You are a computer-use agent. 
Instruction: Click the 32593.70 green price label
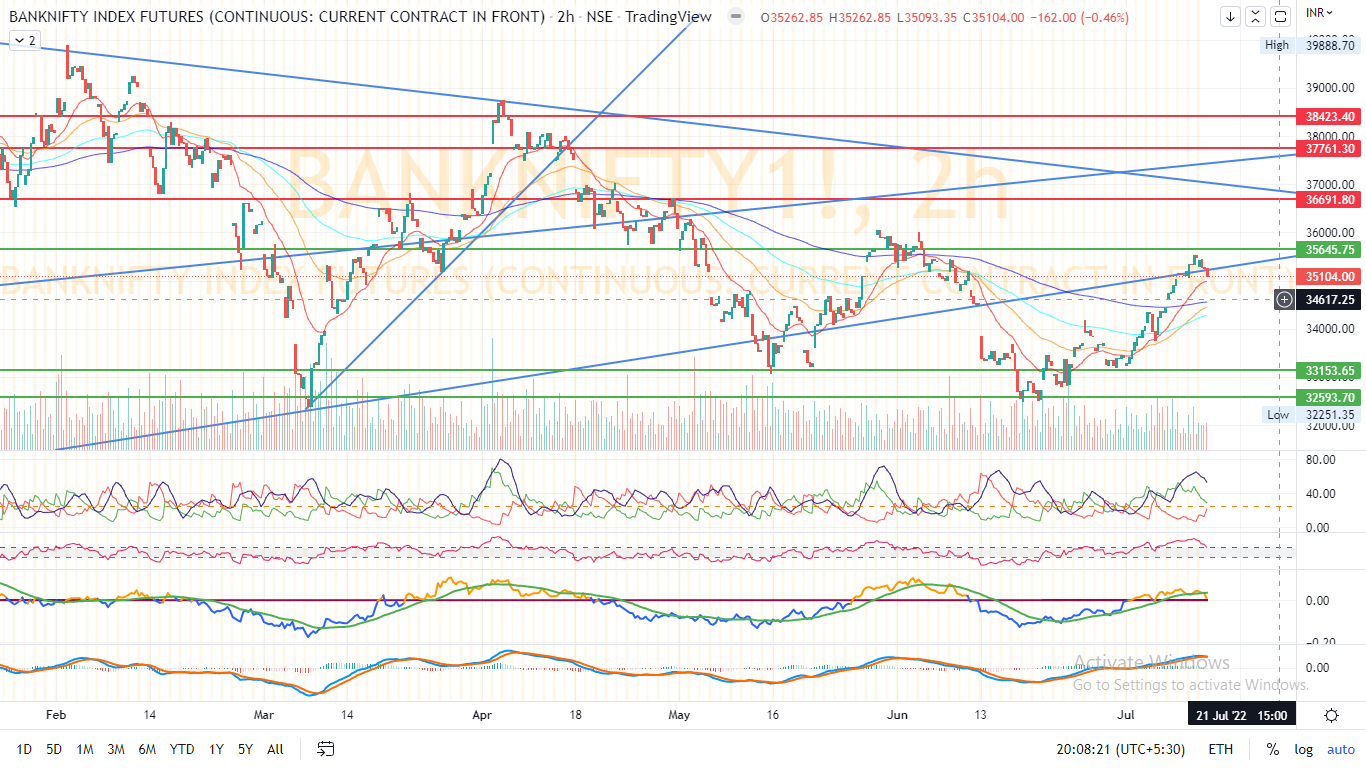tap(1330, 397)
